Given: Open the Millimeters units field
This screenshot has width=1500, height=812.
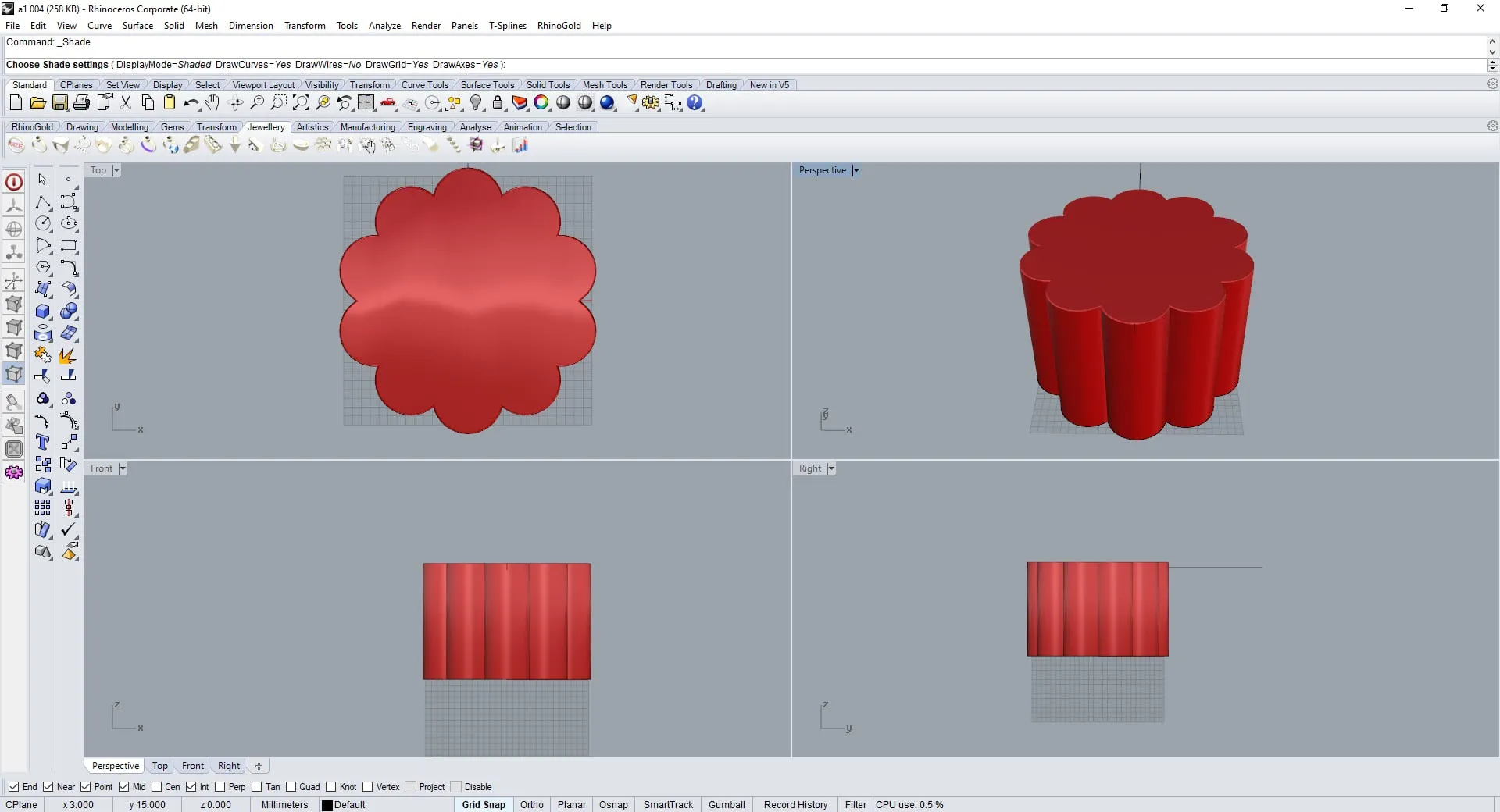Looking at the screenshot, I should 284,805.
